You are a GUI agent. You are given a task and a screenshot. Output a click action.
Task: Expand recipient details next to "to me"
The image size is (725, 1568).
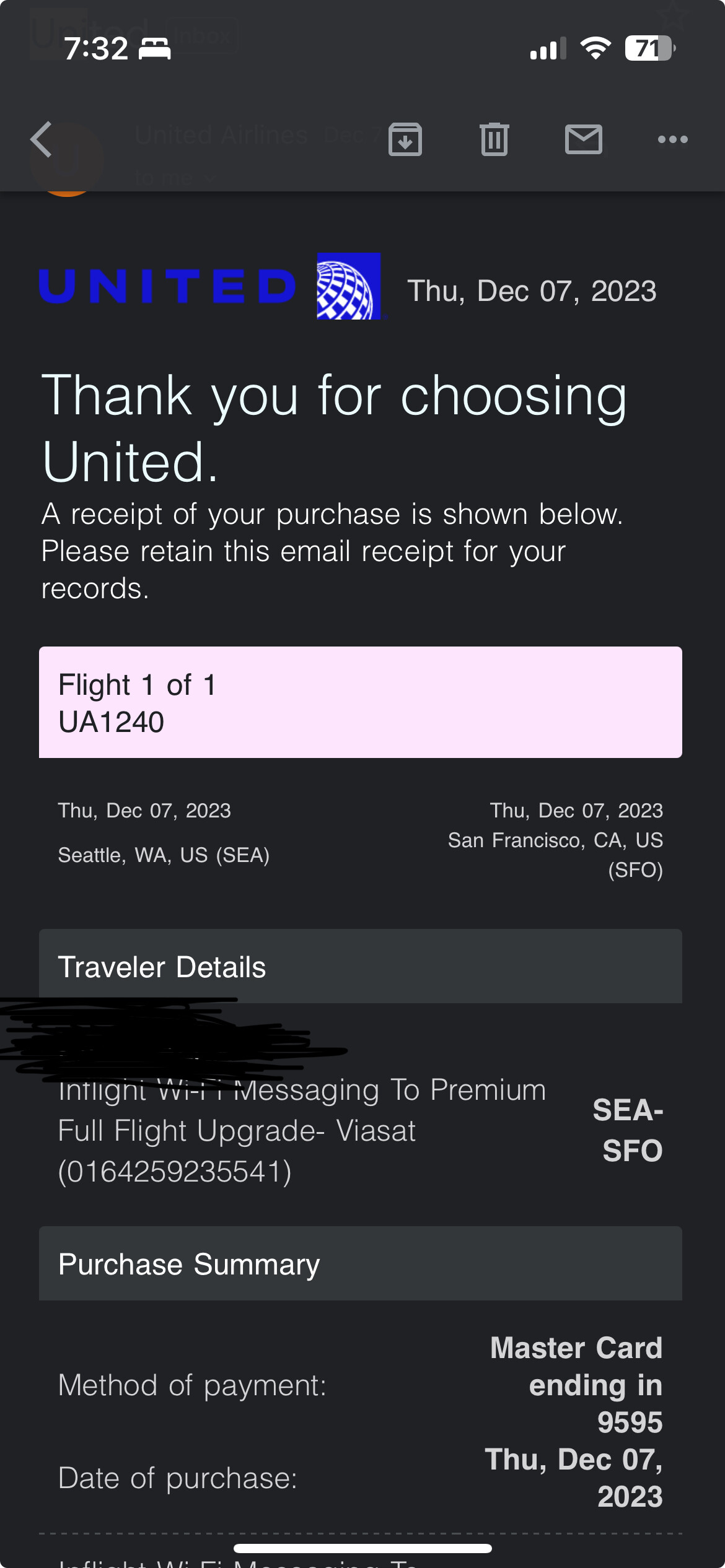click(x=209, y=179)
